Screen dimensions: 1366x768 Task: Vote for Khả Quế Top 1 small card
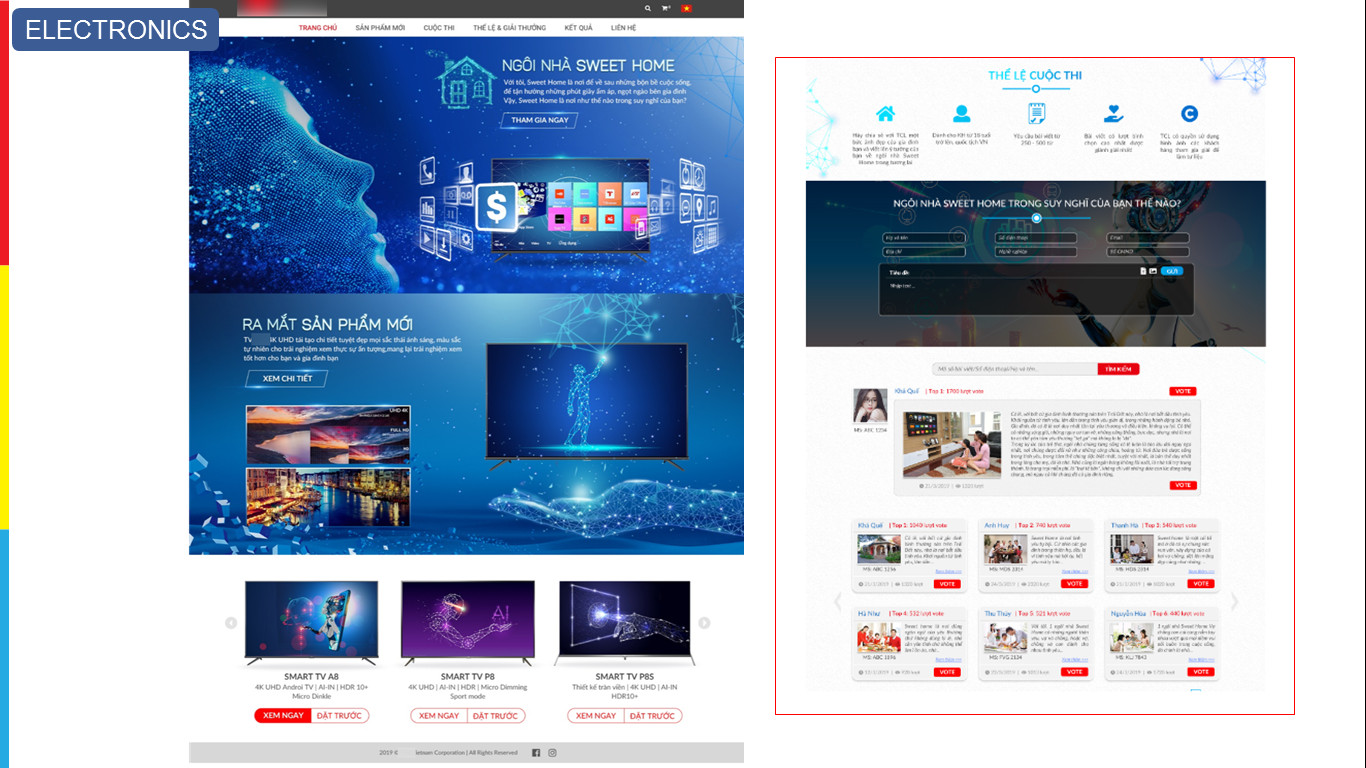point(947,584)
